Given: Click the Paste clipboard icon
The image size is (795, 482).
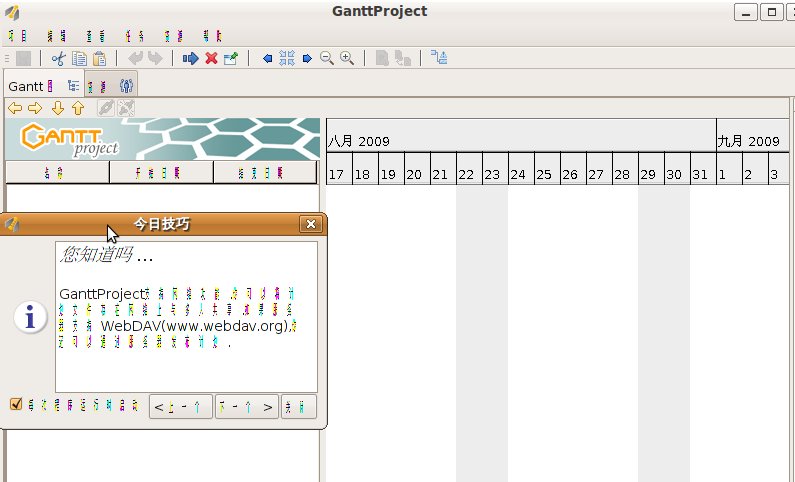Looking at the screenshot, I should tap(99, 58).
